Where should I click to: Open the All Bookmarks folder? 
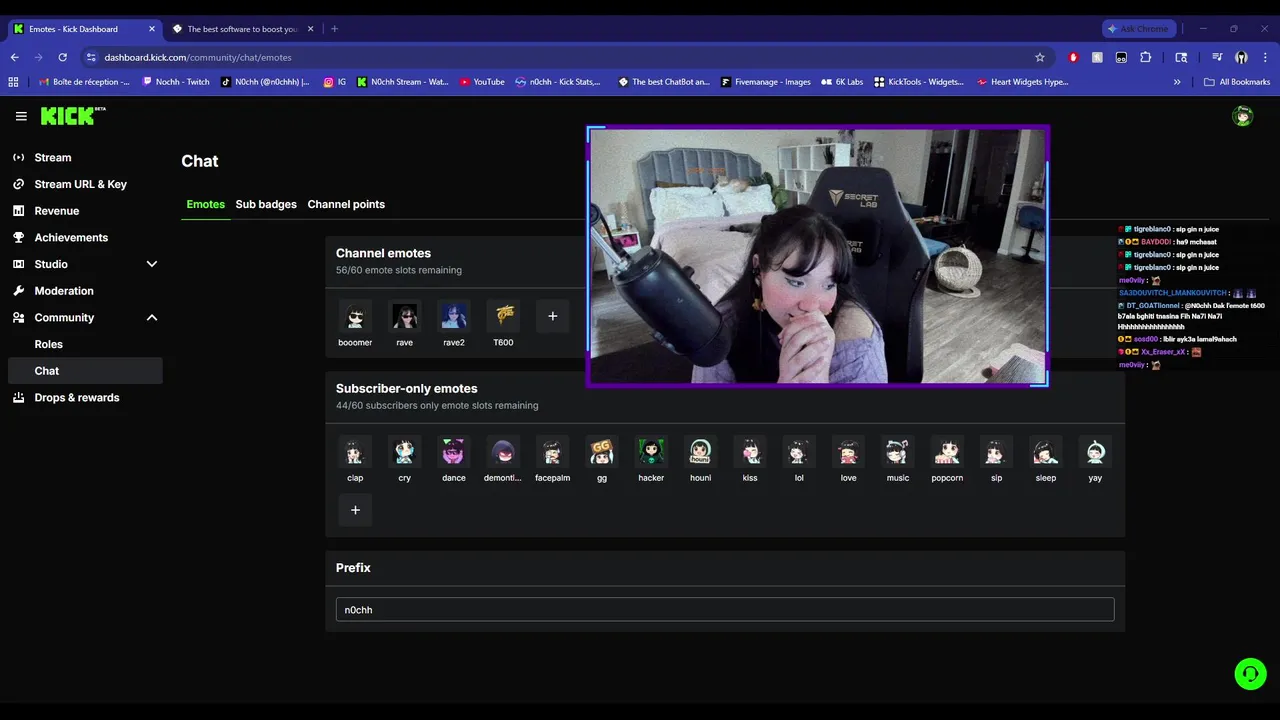[x=1237, y=82]
